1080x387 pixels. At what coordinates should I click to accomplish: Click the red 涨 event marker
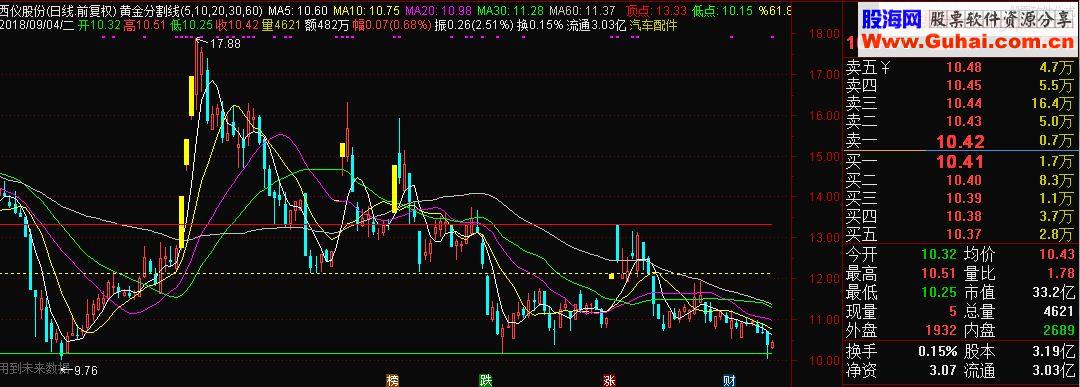pyautogui.click(x=609, y=381)
